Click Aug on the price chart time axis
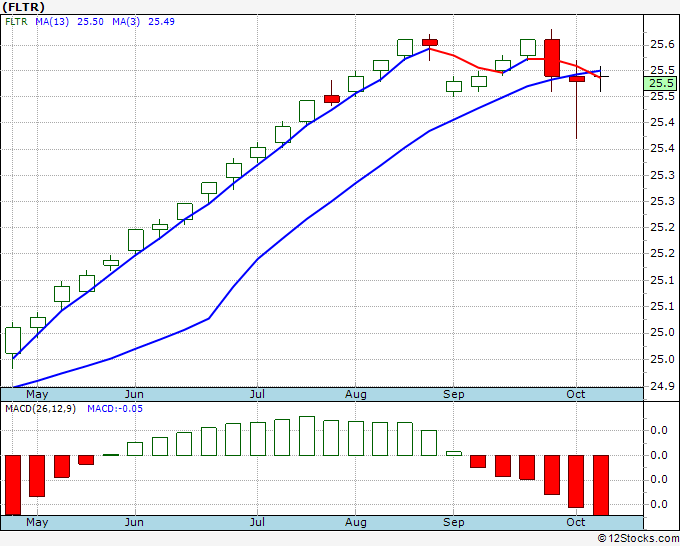The height and width of the screenshot is (546, 680). click(356, 394)
